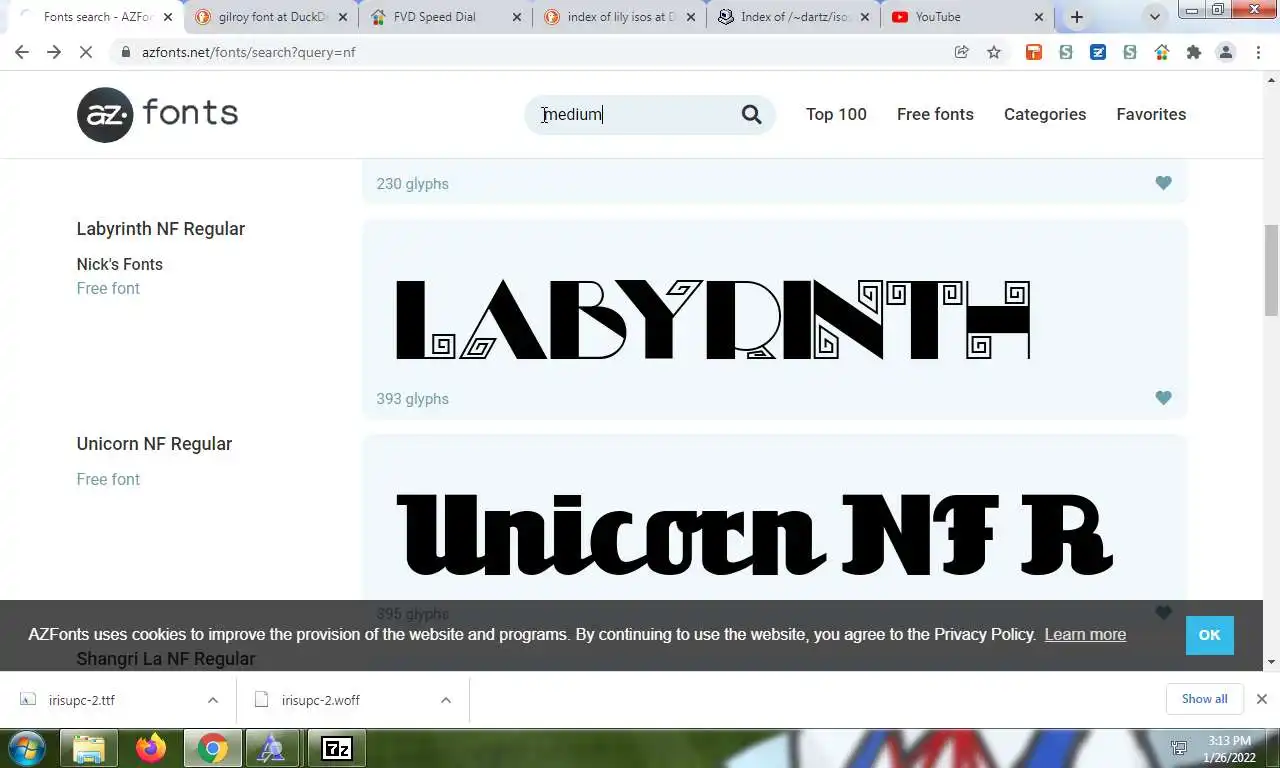Stop loading the page
1280x768 pixels.
click(86, 52)
